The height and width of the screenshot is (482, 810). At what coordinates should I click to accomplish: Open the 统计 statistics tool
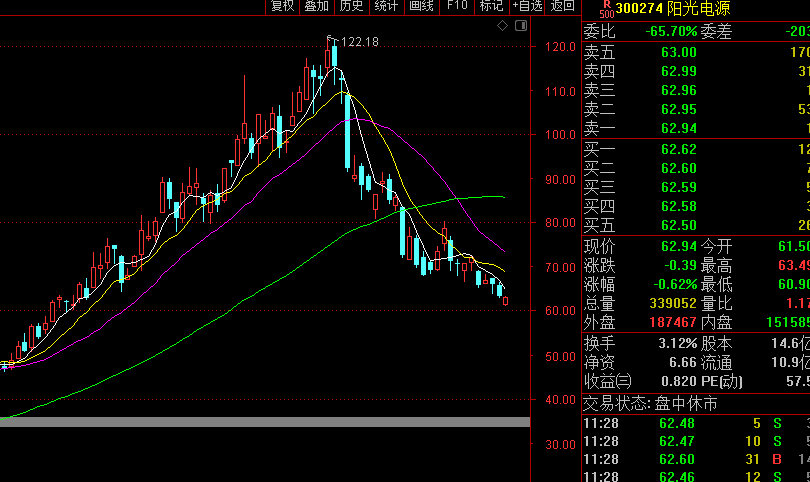pos(386,6)
